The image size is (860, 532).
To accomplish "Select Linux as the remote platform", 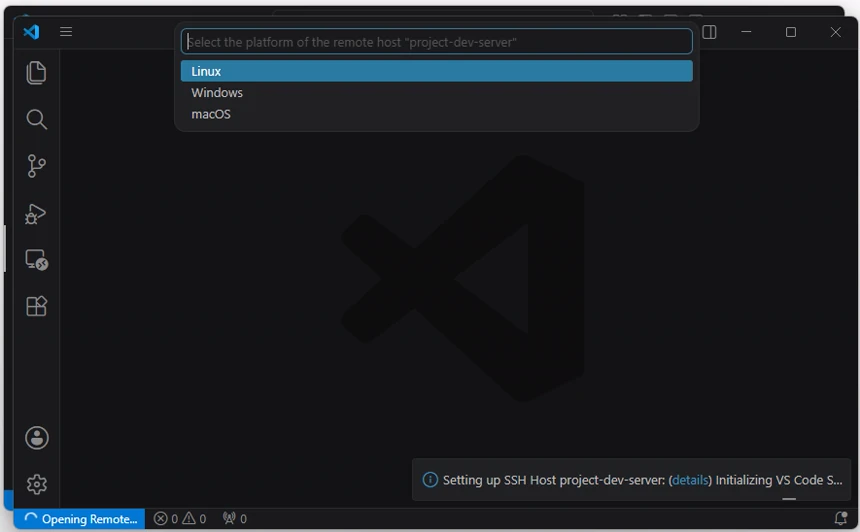I will pos(437,71).
